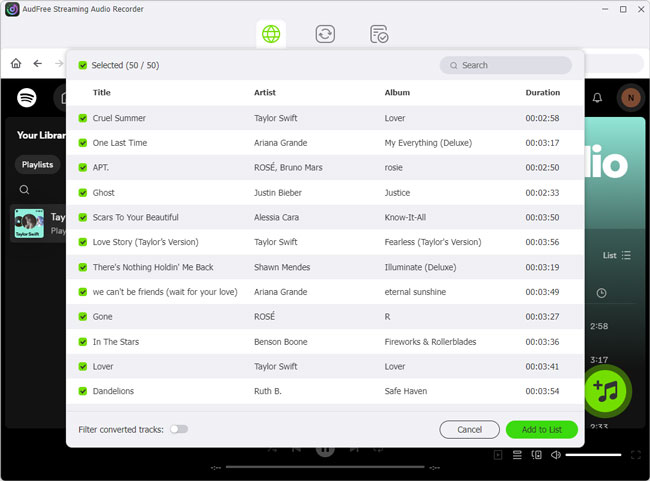
Task: Uncheck the Dandelions track checkbox
Action: (x=83, y=391)
